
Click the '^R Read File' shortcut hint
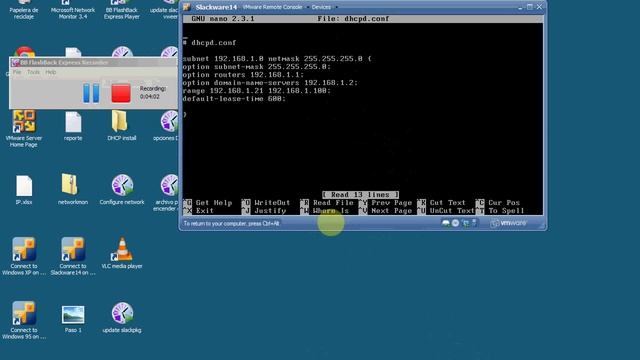[327, 203]
